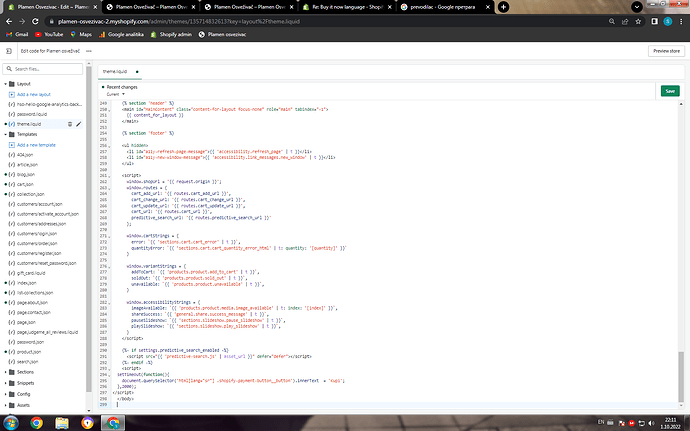The width and height of the screenshot is (690, 431).
Task: Click the Windows Start button
Action: (x=9, y=422)
